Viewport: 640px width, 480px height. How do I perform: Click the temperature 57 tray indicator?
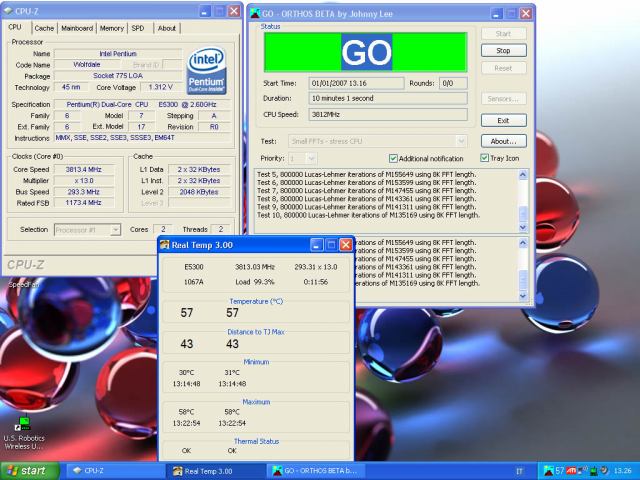point(560,471)
